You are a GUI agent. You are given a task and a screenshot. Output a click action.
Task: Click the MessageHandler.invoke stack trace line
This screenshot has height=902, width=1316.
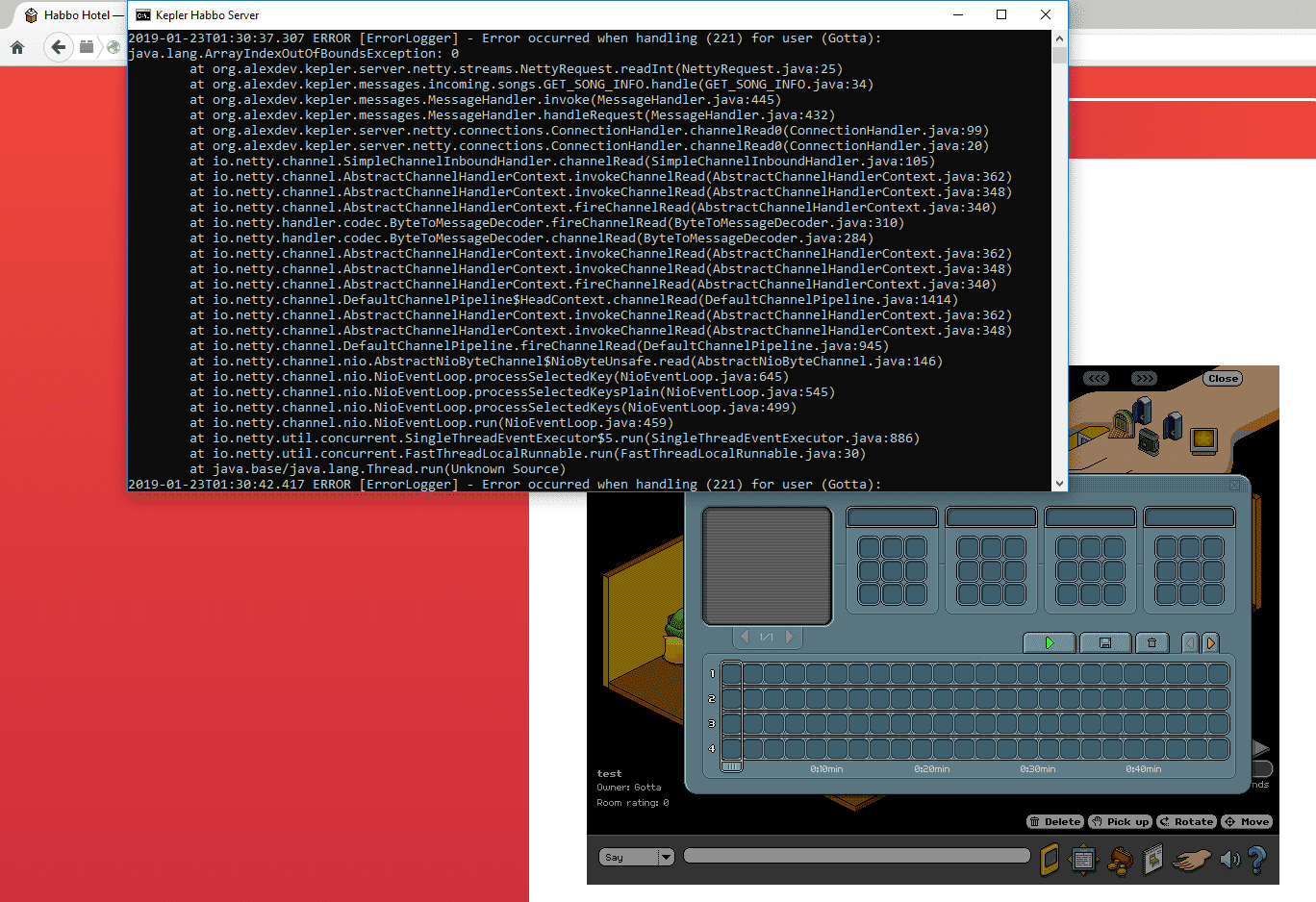pyautogui.click(x=485, y=100)
